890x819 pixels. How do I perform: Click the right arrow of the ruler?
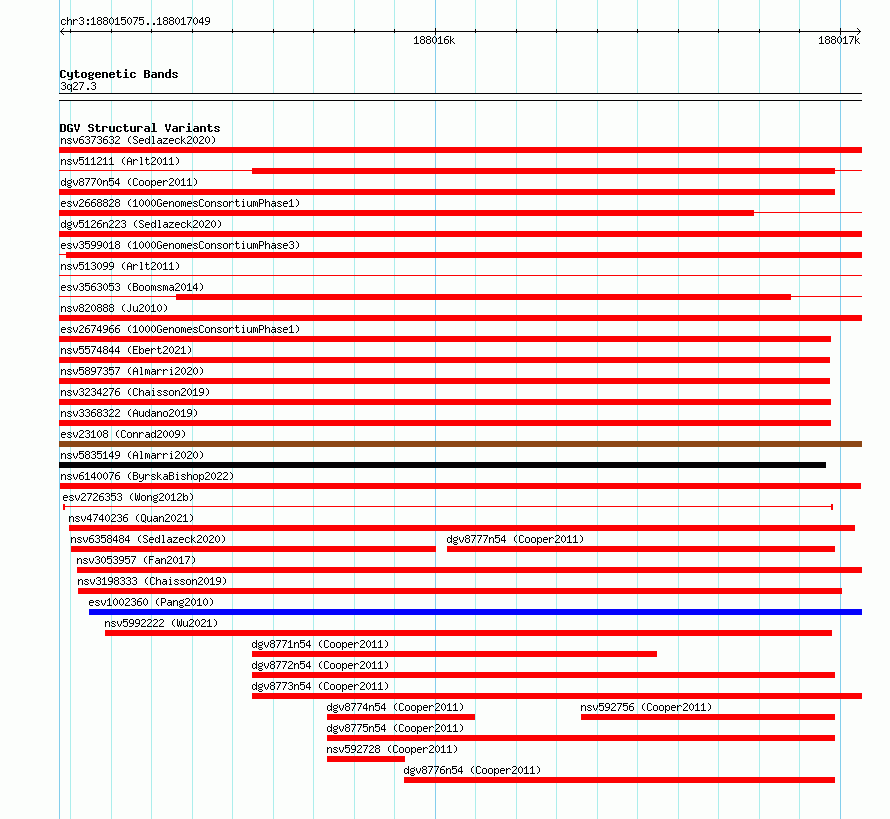pos(858,31)
